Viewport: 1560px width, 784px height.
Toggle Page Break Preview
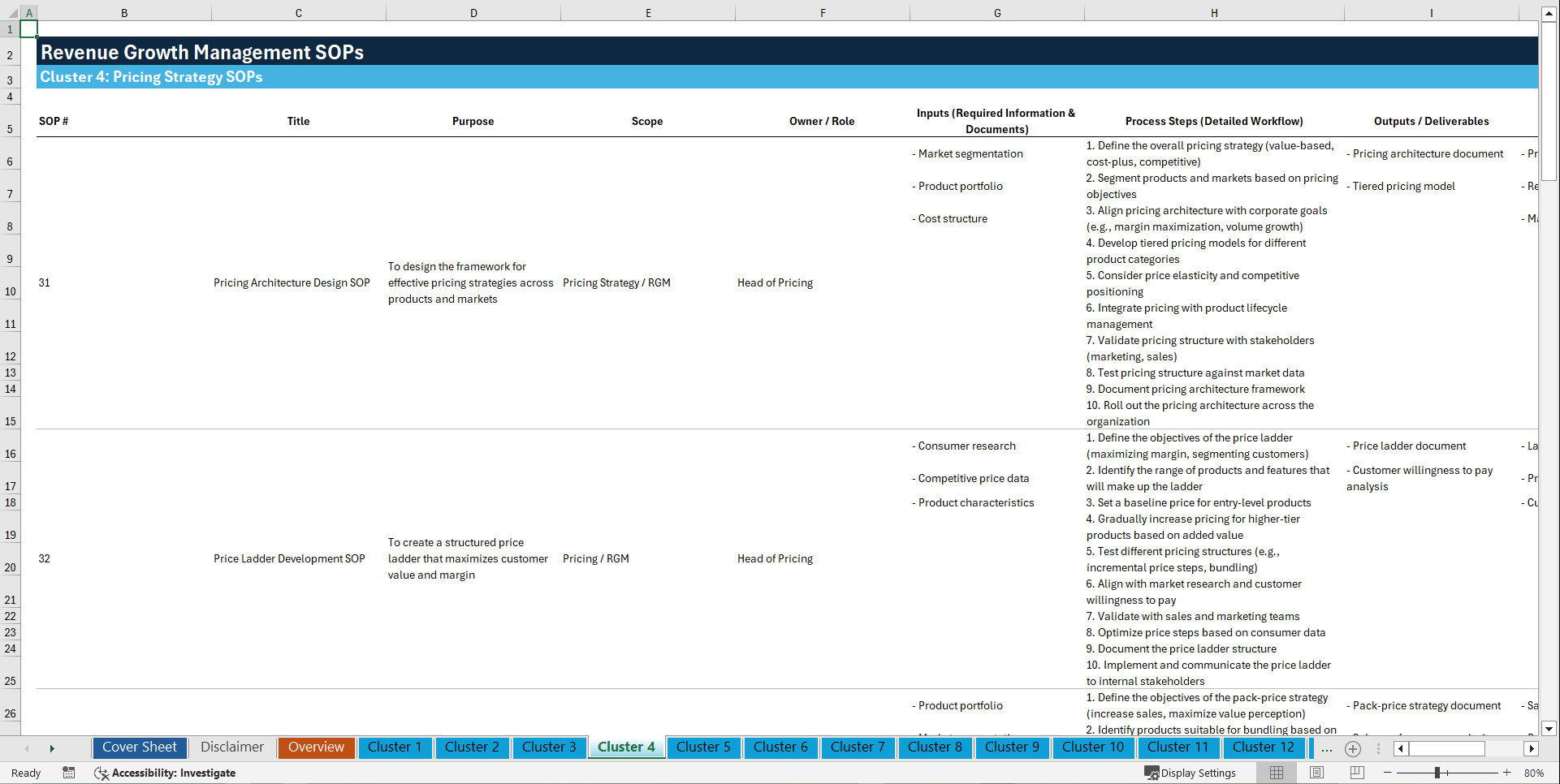pos(1356,773)
